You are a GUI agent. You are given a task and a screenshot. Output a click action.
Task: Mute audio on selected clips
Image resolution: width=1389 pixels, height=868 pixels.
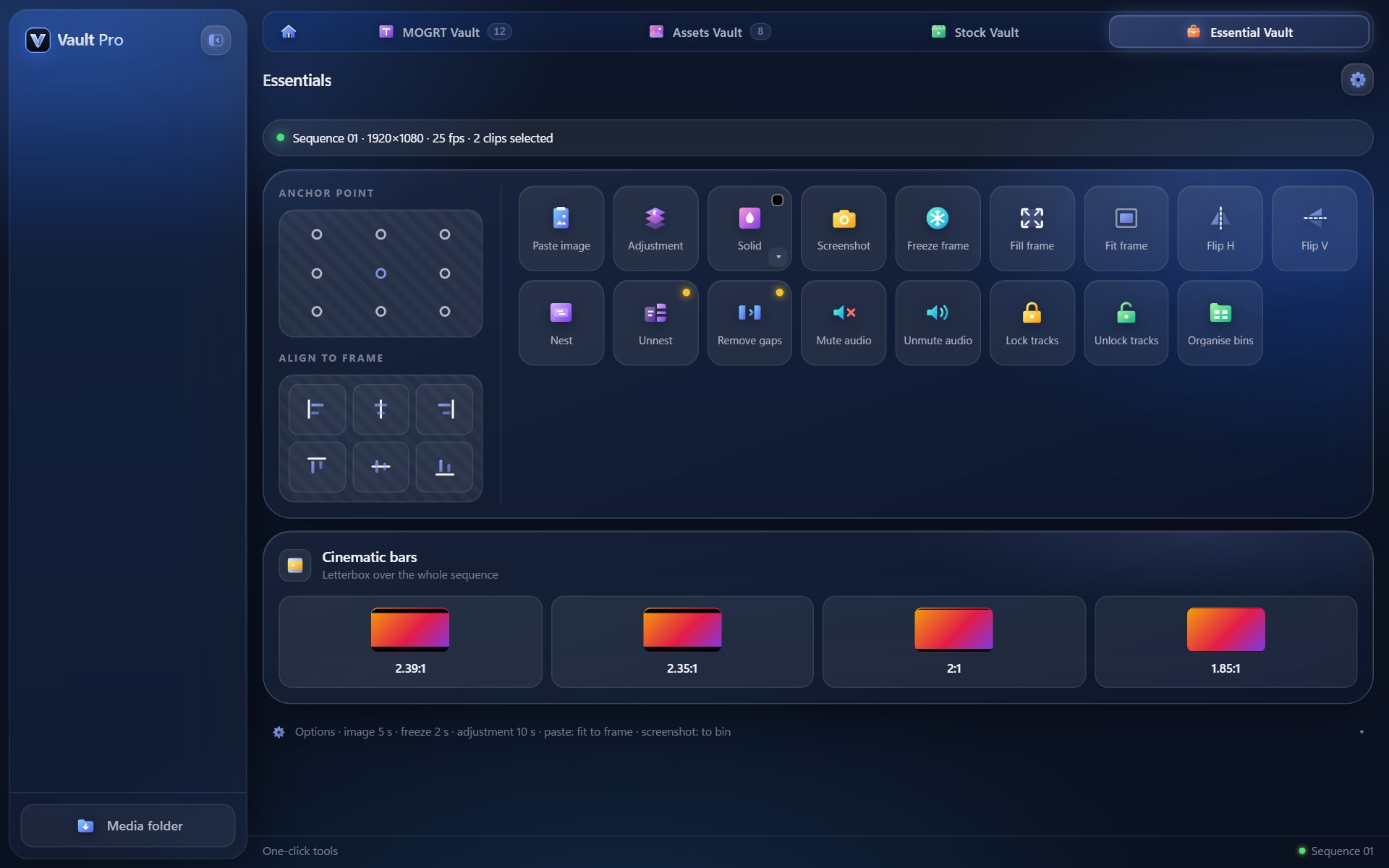[844, 323]
